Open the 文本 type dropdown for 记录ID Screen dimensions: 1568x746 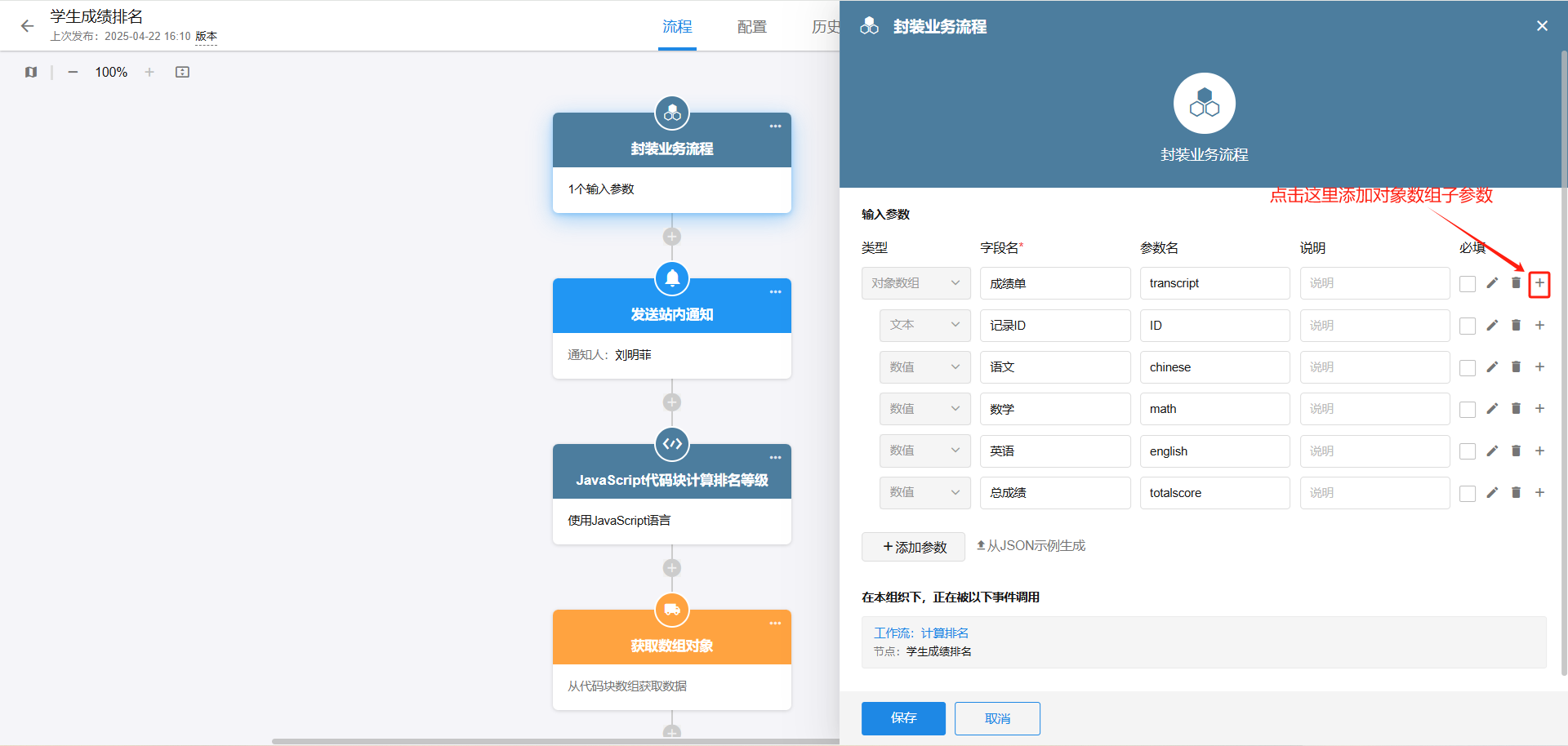(924, 325)
